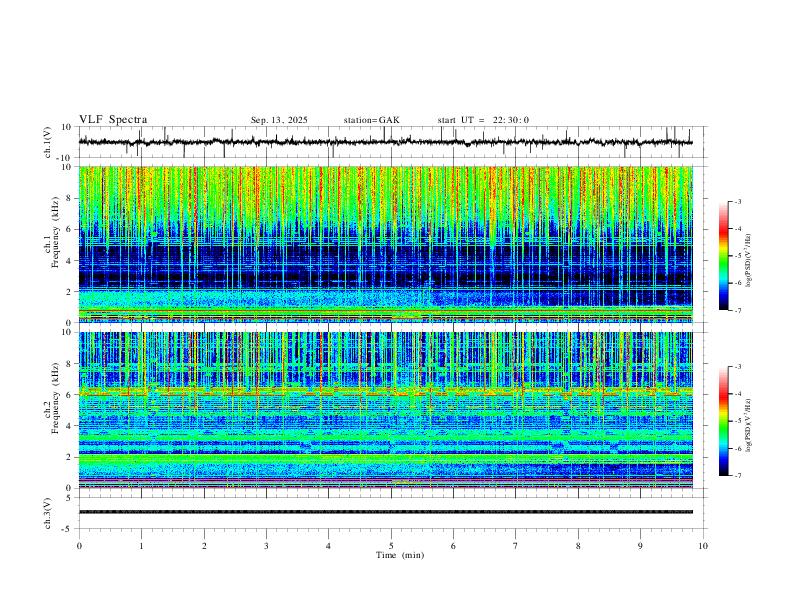Click the "station=GAK" label
Viewport: 792px width, 612px height.
(x=371, y=120)
